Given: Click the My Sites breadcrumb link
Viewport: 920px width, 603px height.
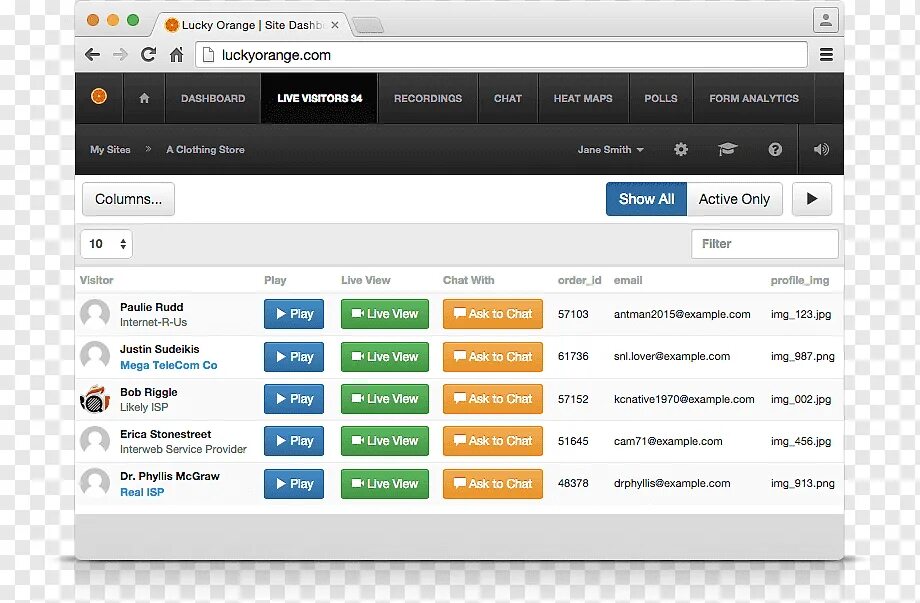Looking at the screenshot, I should tap(110, 150).
